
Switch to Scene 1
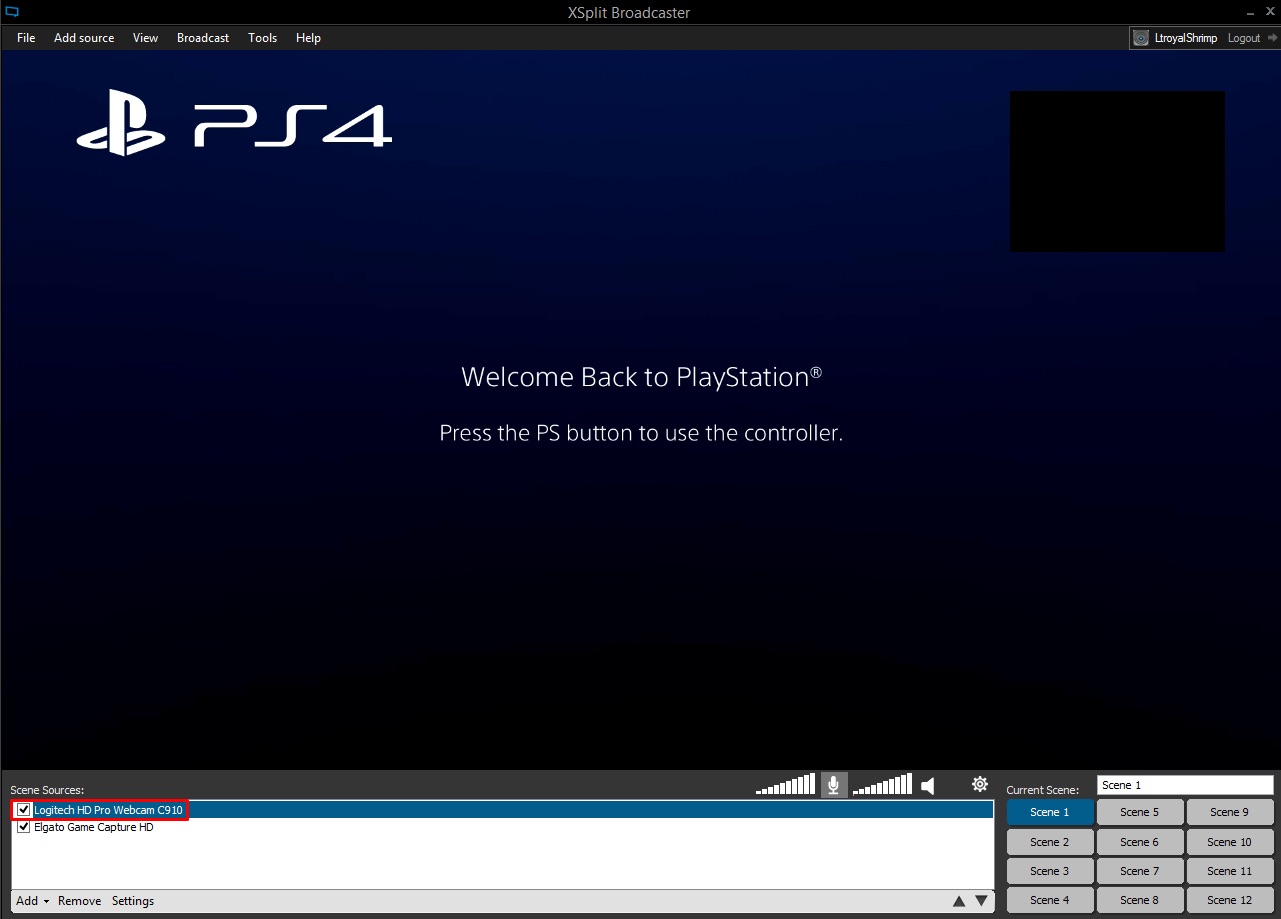click(1050, 812)
